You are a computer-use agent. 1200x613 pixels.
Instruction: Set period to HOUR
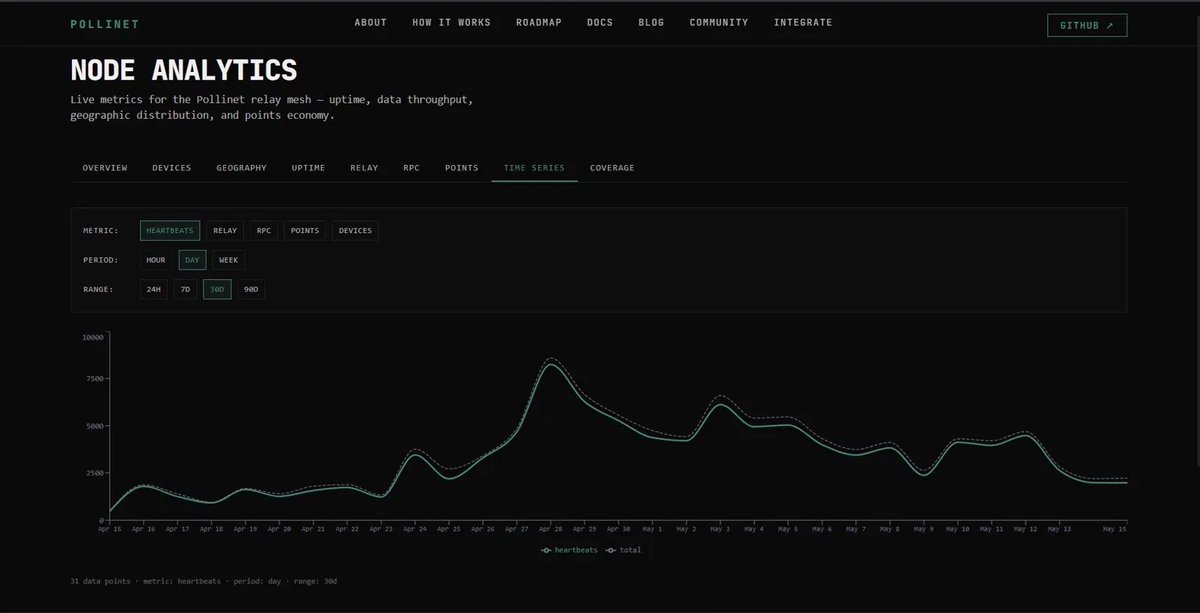pyautogui.click(x=156, y=260)
